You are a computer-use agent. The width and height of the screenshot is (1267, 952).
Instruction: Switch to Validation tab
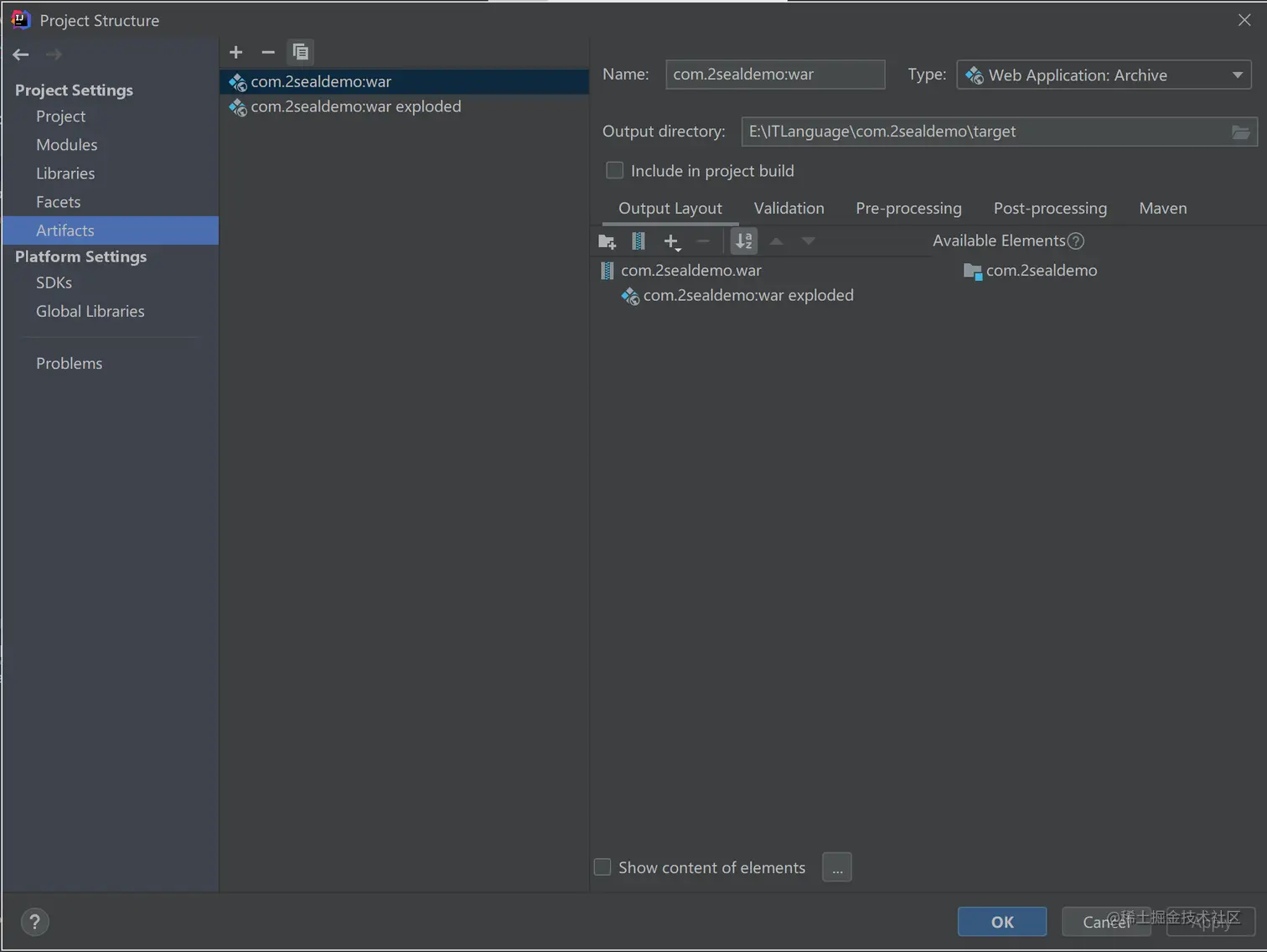[x=789, y=209]
